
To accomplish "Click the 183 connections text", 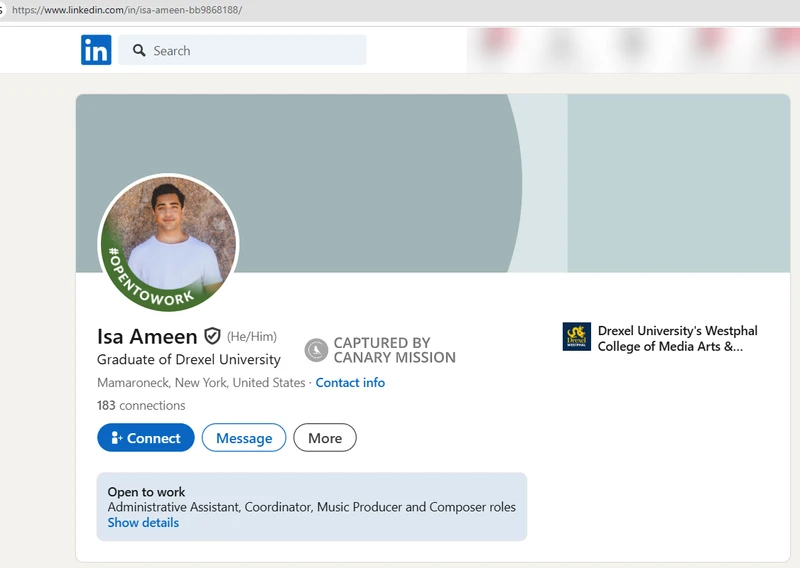I will 141,405.
